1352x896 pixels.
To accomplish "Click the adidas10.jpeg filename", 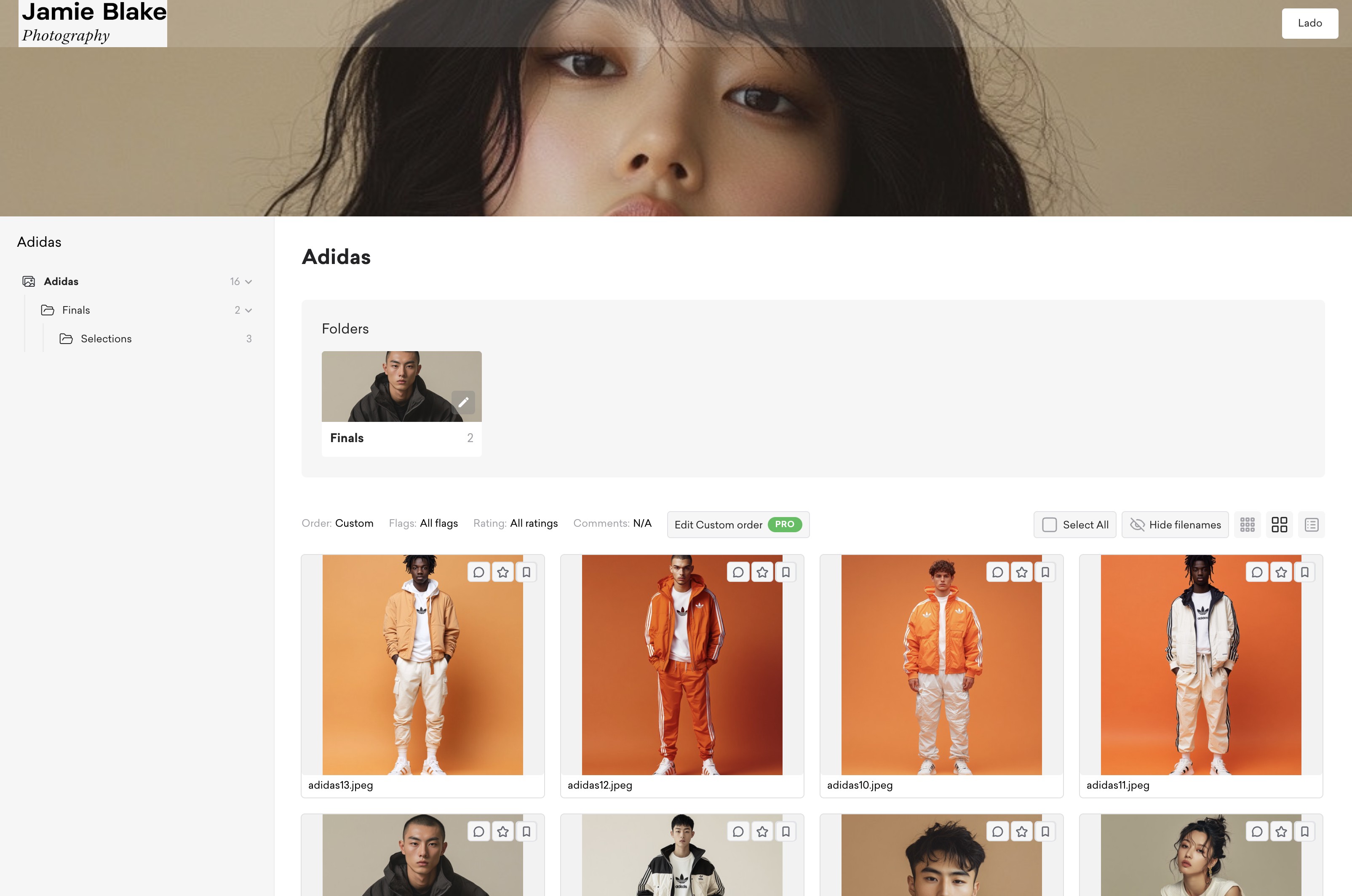I will point(860,785).
